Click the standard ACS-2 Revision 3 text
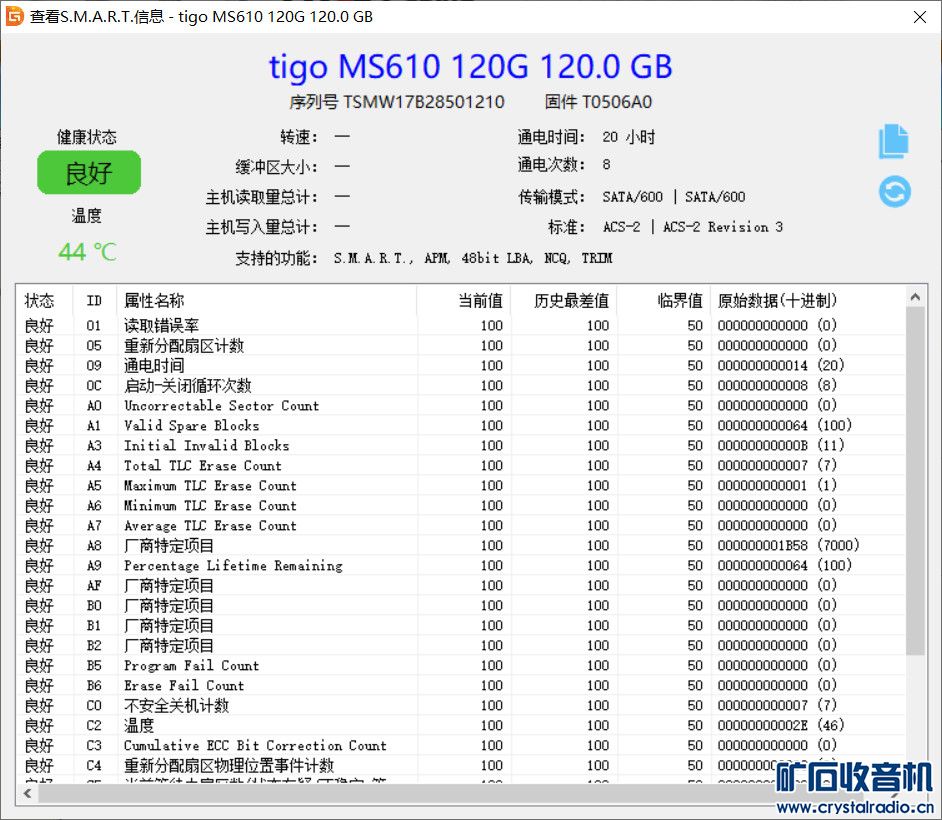Image resolution: width=942 pixels, height=820 pixels. pos(723,227)
